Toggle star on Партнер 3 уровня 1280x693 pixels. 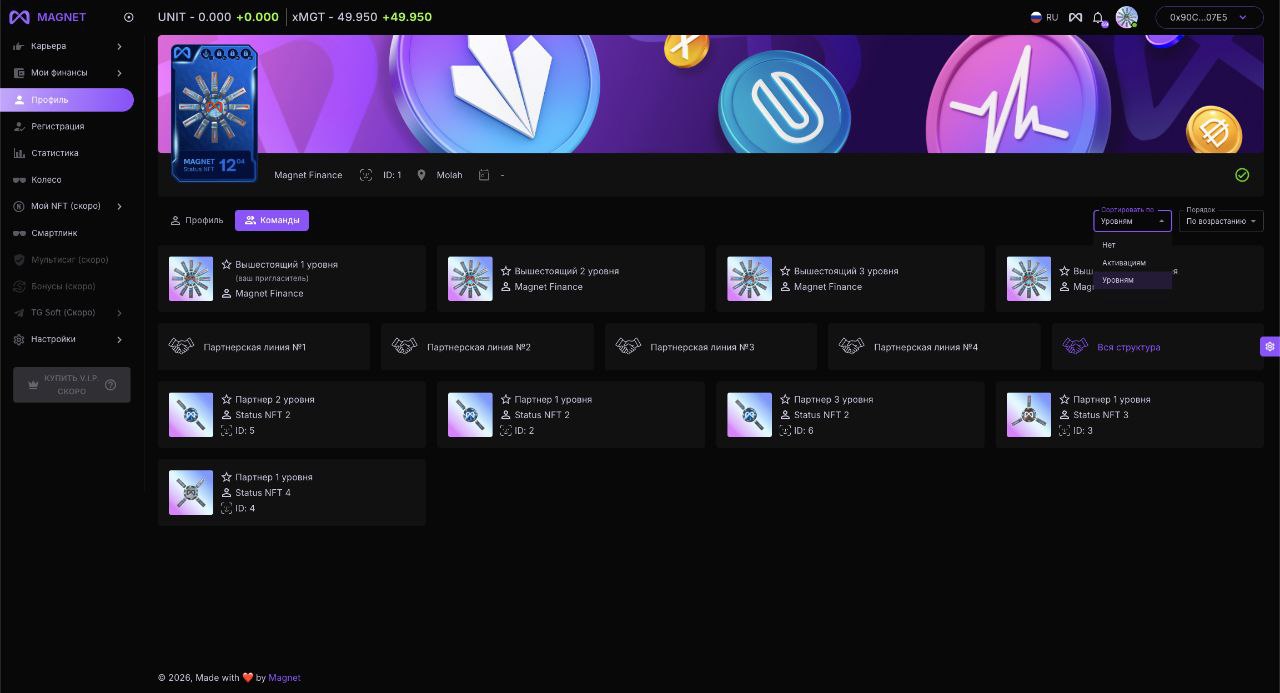785,399
